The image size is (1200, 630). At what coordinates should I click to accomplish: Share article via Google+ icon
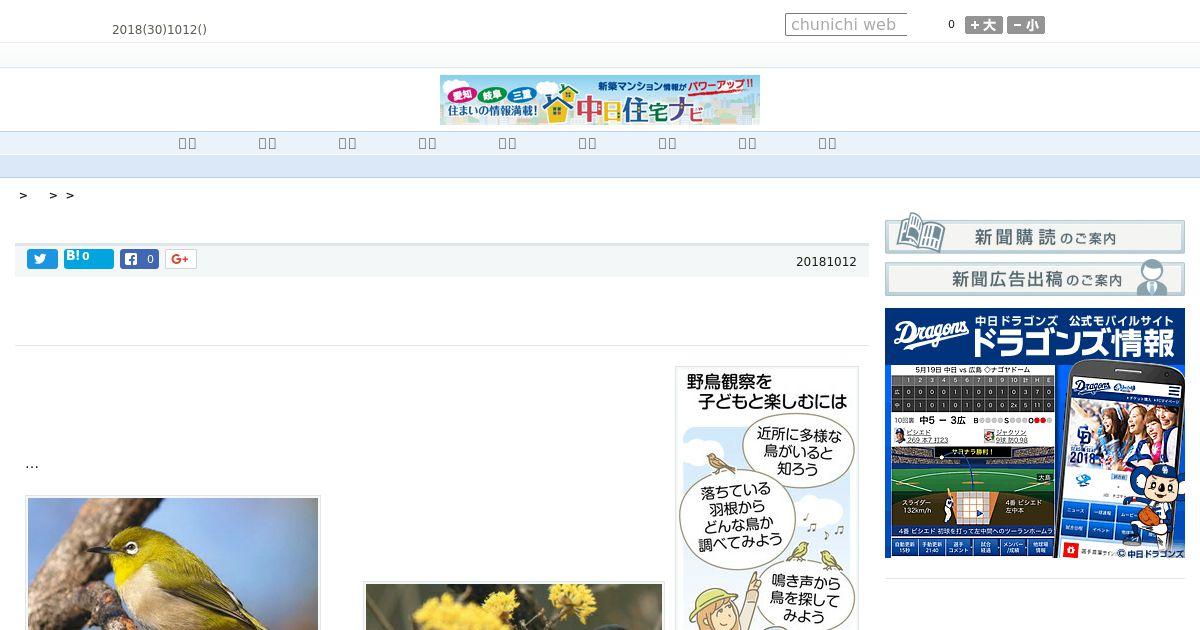[x=181, y=259]
